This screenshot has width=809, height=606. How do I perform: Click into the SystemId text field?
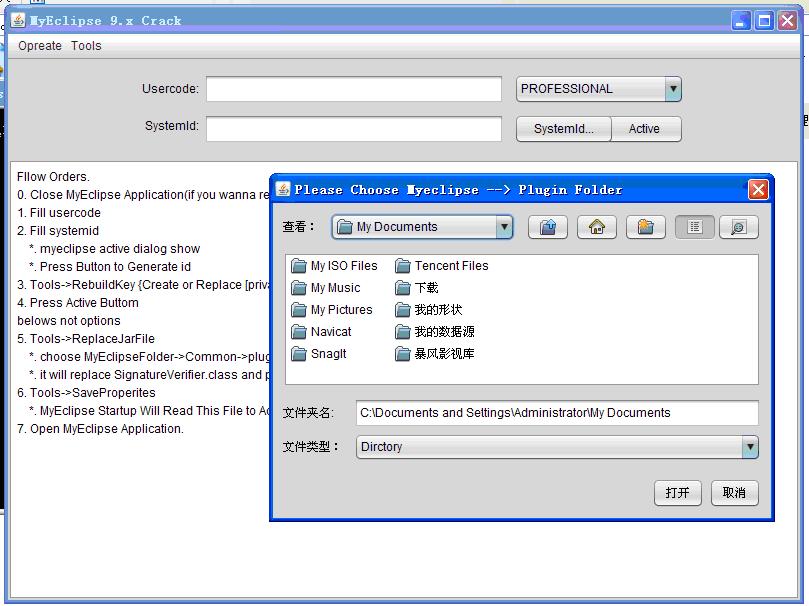[x=354, y=128]
